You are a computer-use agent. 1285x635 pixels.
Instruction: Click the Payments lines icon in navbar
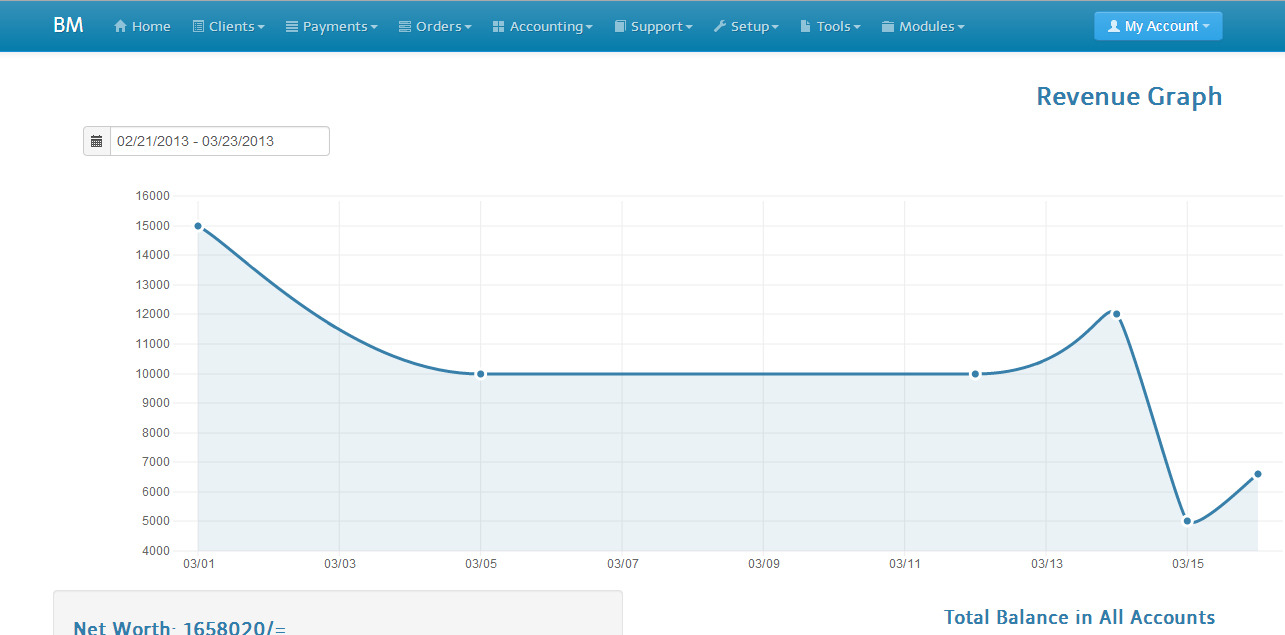tap(292, 27)
